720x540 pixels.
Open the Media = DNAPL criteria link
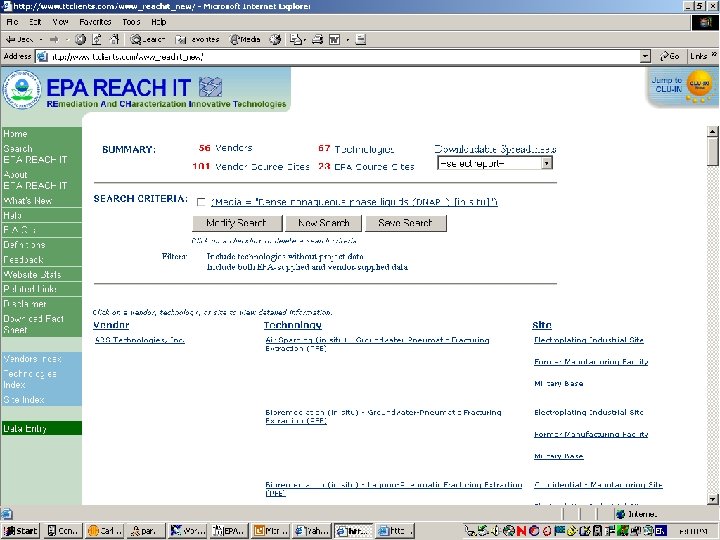354,202
